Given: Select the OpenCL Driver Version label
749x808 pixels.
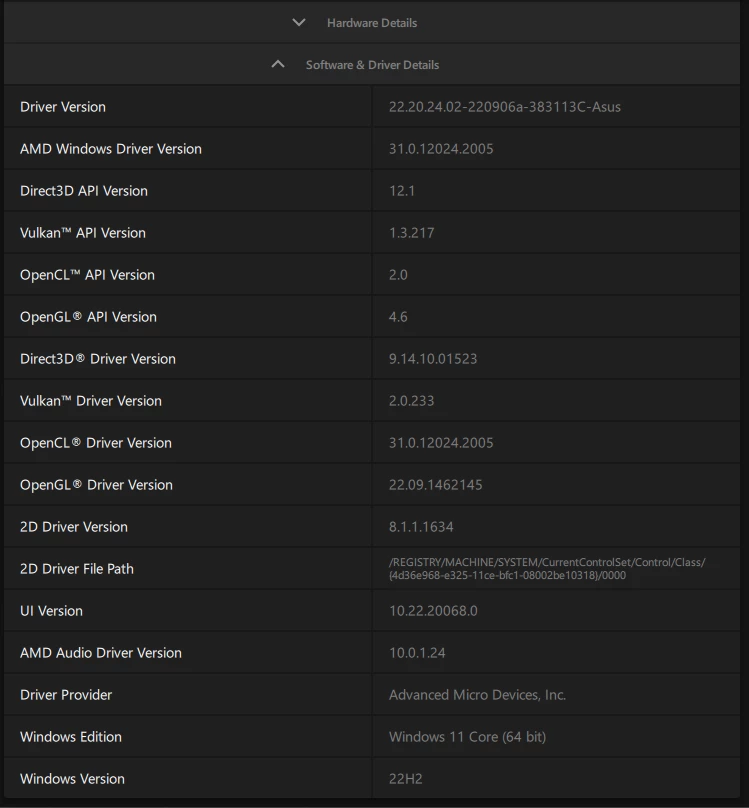Looking at the screenshot, I should [96, 443].
